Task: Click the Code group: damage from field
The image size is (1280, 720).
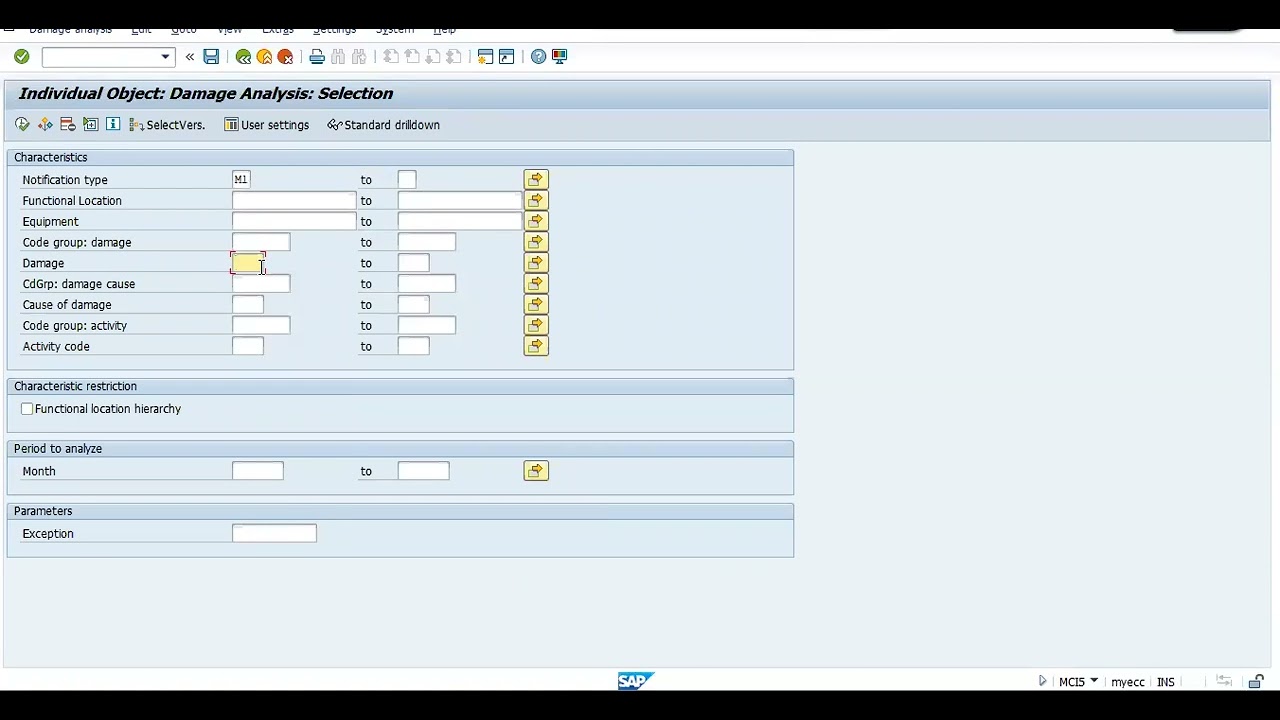Action: [x=261, y=242]
